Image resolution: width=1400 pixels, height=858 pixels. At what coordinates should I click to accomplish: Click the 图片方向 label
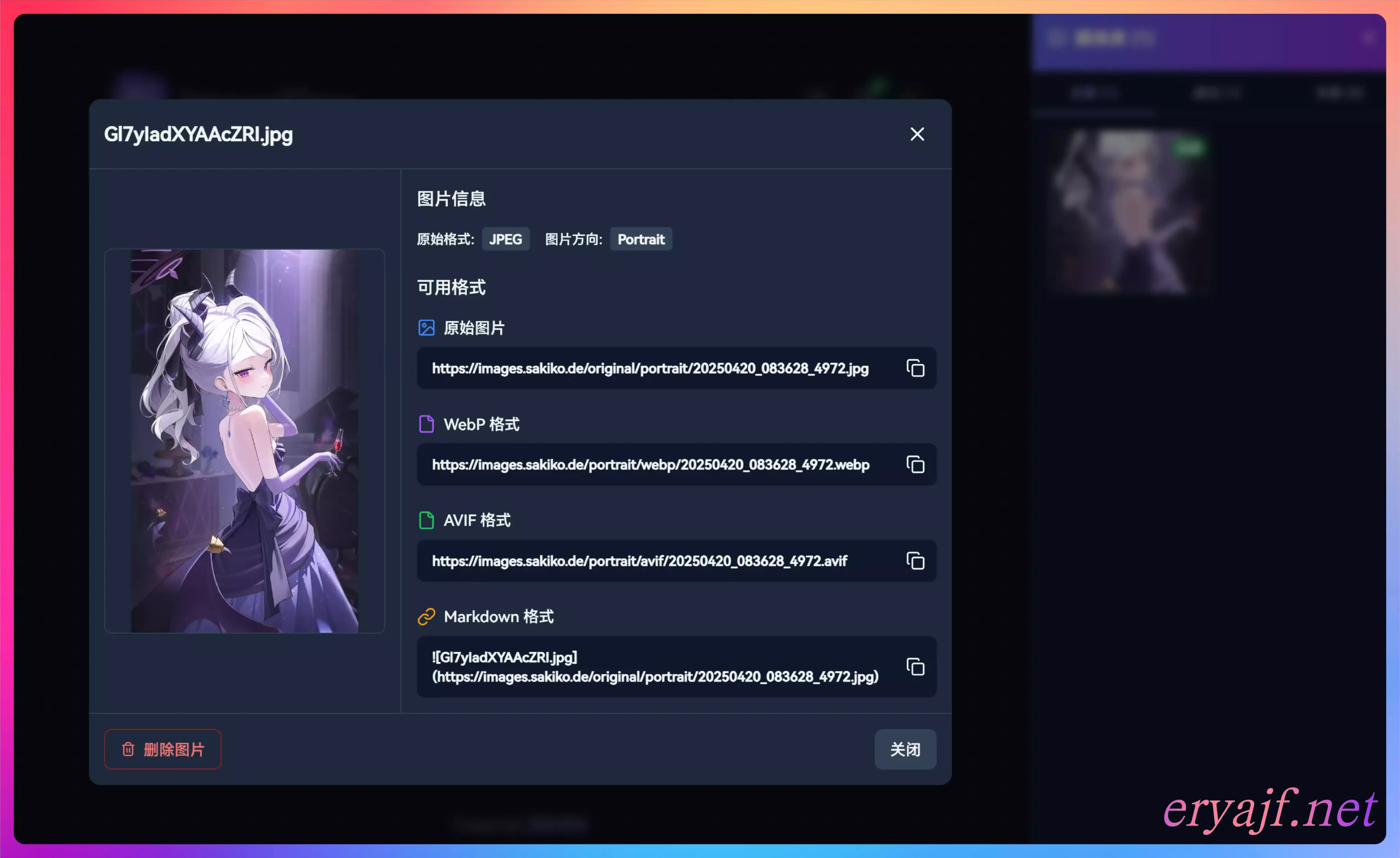tap(573, 239)
